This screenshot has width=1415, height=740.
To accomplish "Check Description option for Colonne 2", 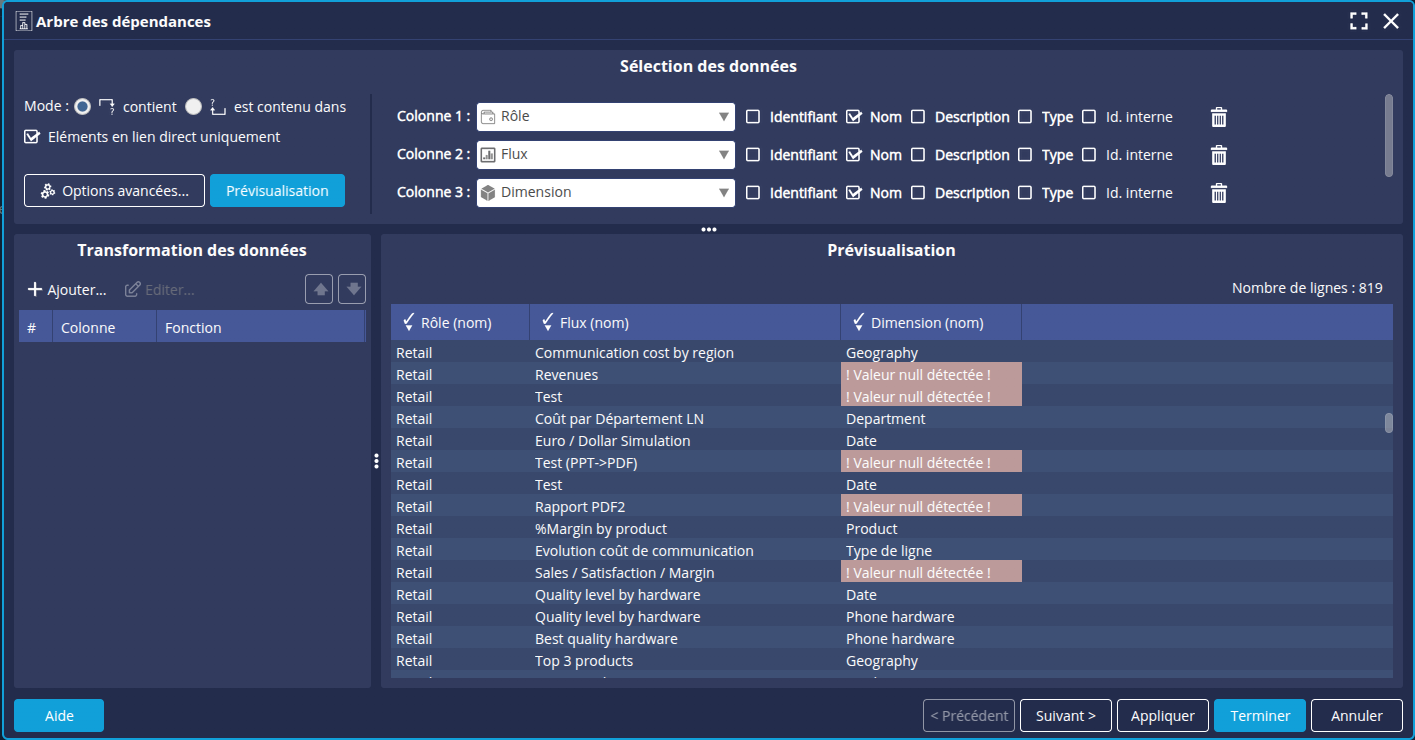I will [x=918, y=155].
